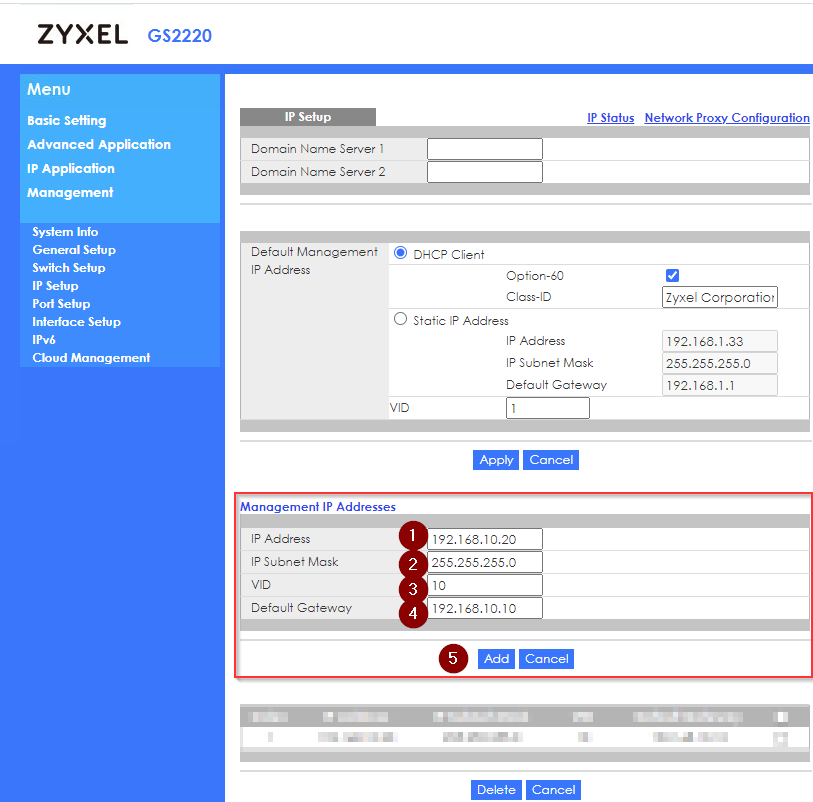Open the IP Status page
Viewport: 813px width, 802px height.
tap(610, 117)
